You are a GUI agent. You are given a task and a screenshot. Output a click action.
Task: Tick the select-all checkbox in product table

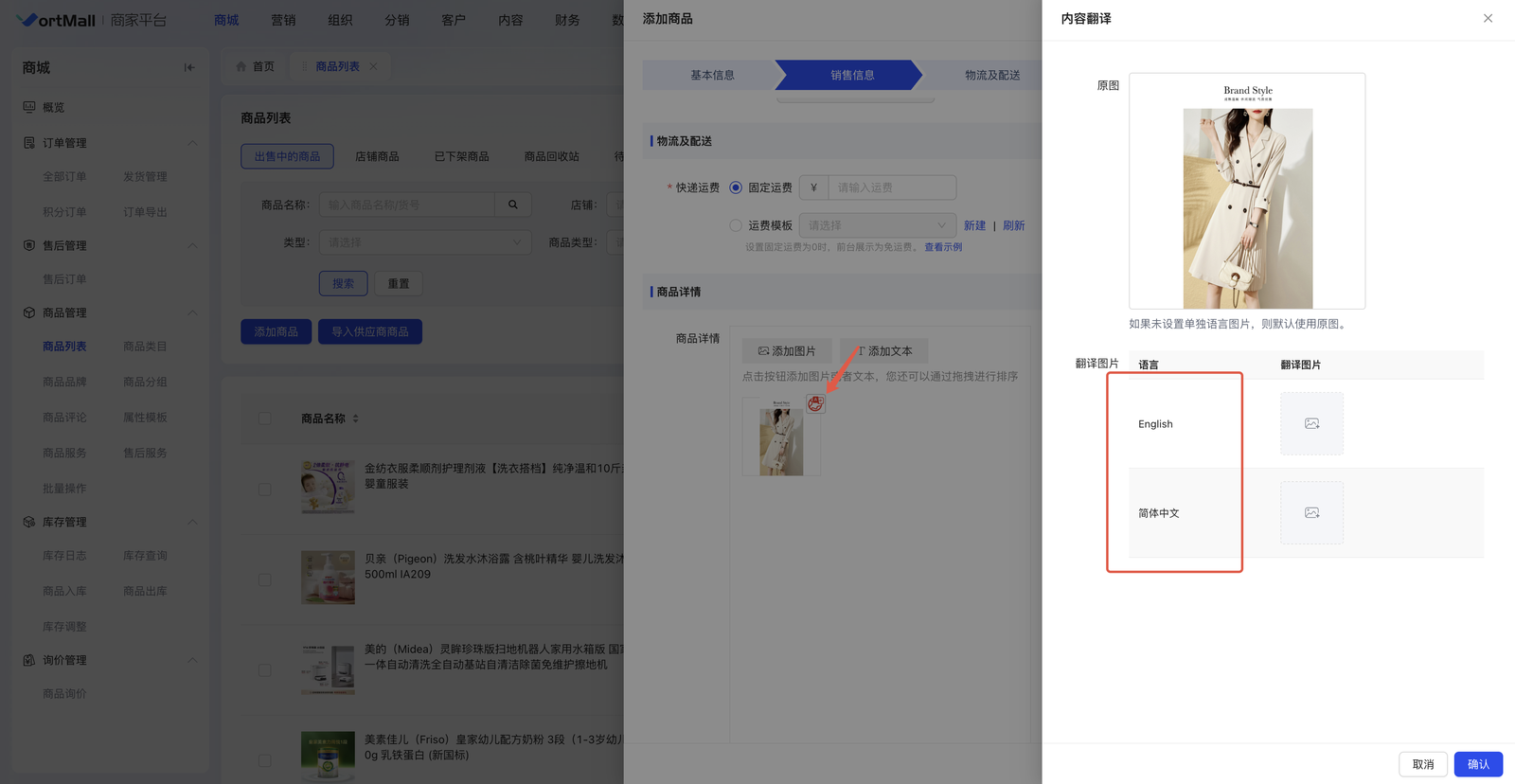(x=265, y=419)
